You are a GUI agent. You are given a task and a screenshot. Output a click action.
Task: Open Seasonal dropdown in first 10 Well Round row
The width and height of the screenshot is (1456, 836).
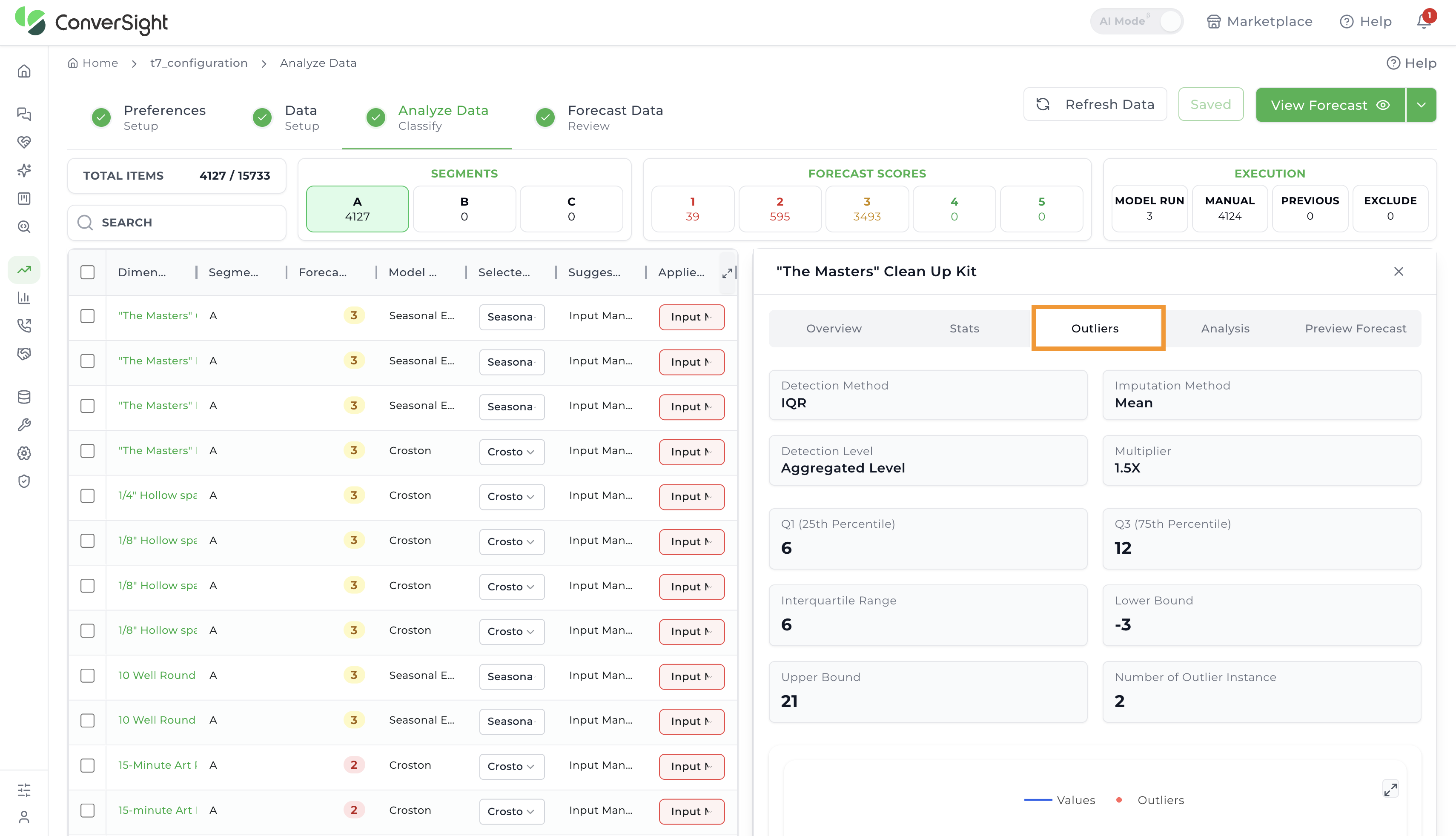(x=512, y=676)
